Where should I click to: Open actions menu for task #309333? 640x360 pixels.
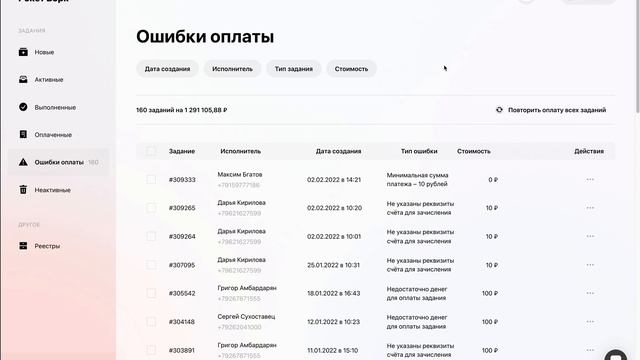(590, 180)
